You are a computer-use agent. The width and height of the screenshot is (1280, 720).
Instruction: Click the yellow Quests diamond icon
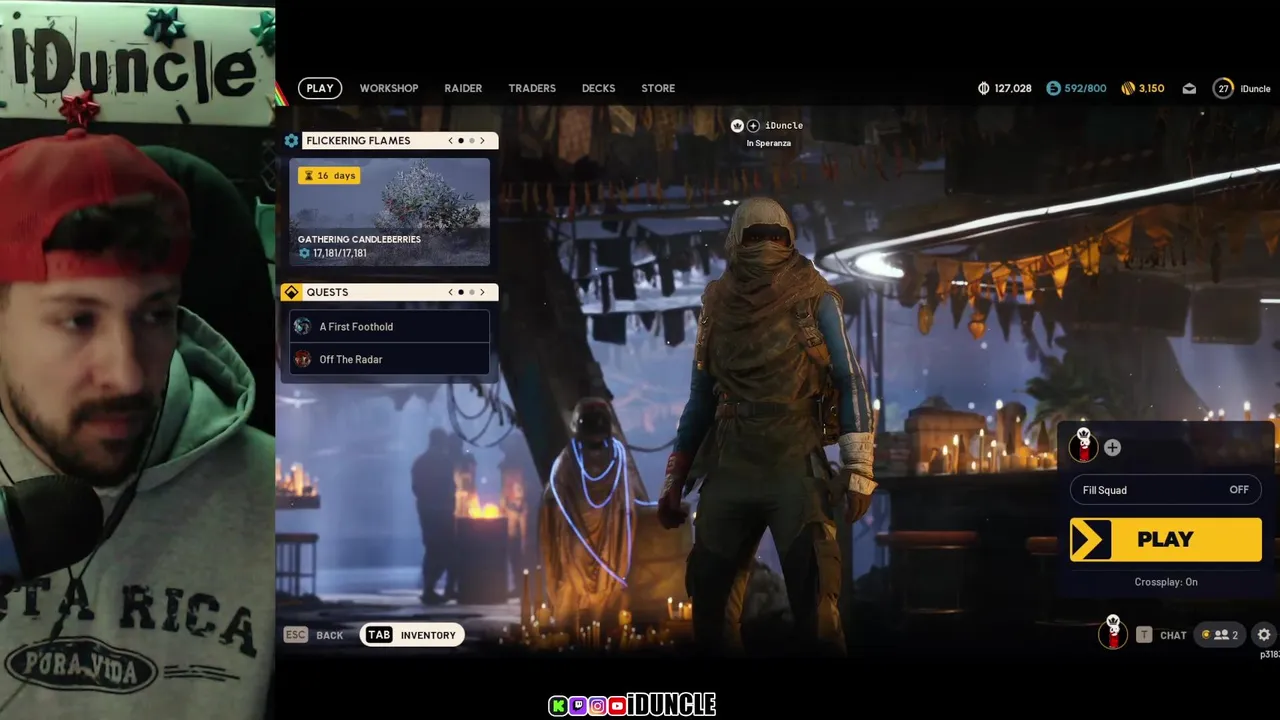[x=291, y=292]
